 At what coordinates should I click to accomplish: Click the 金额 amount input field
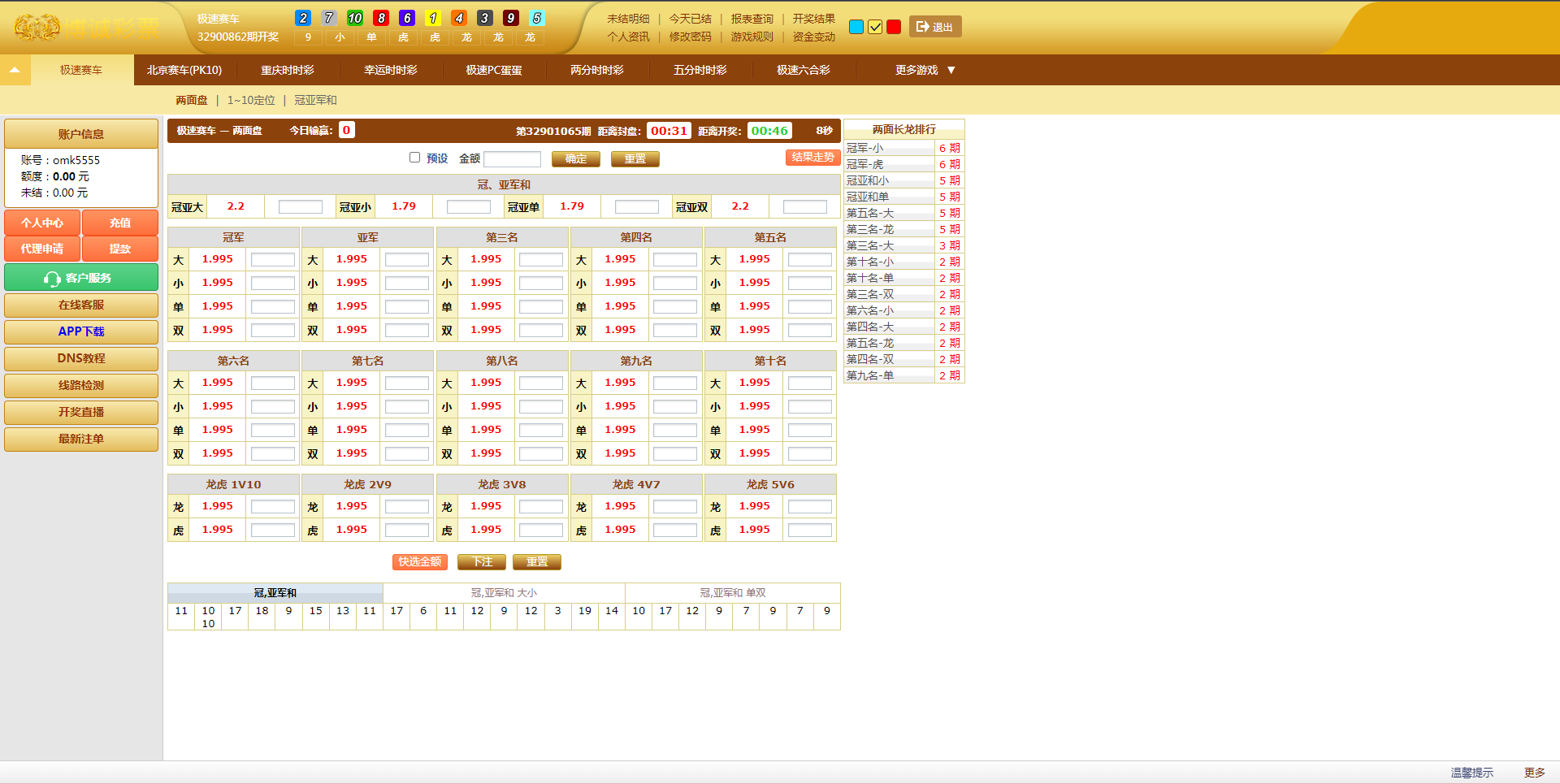tap(512, 158)
